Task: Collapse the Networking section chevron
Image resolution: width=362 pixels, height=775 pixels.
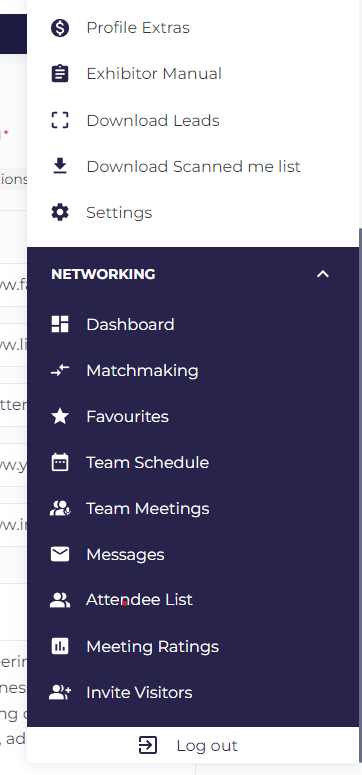Action: [322, 274]
